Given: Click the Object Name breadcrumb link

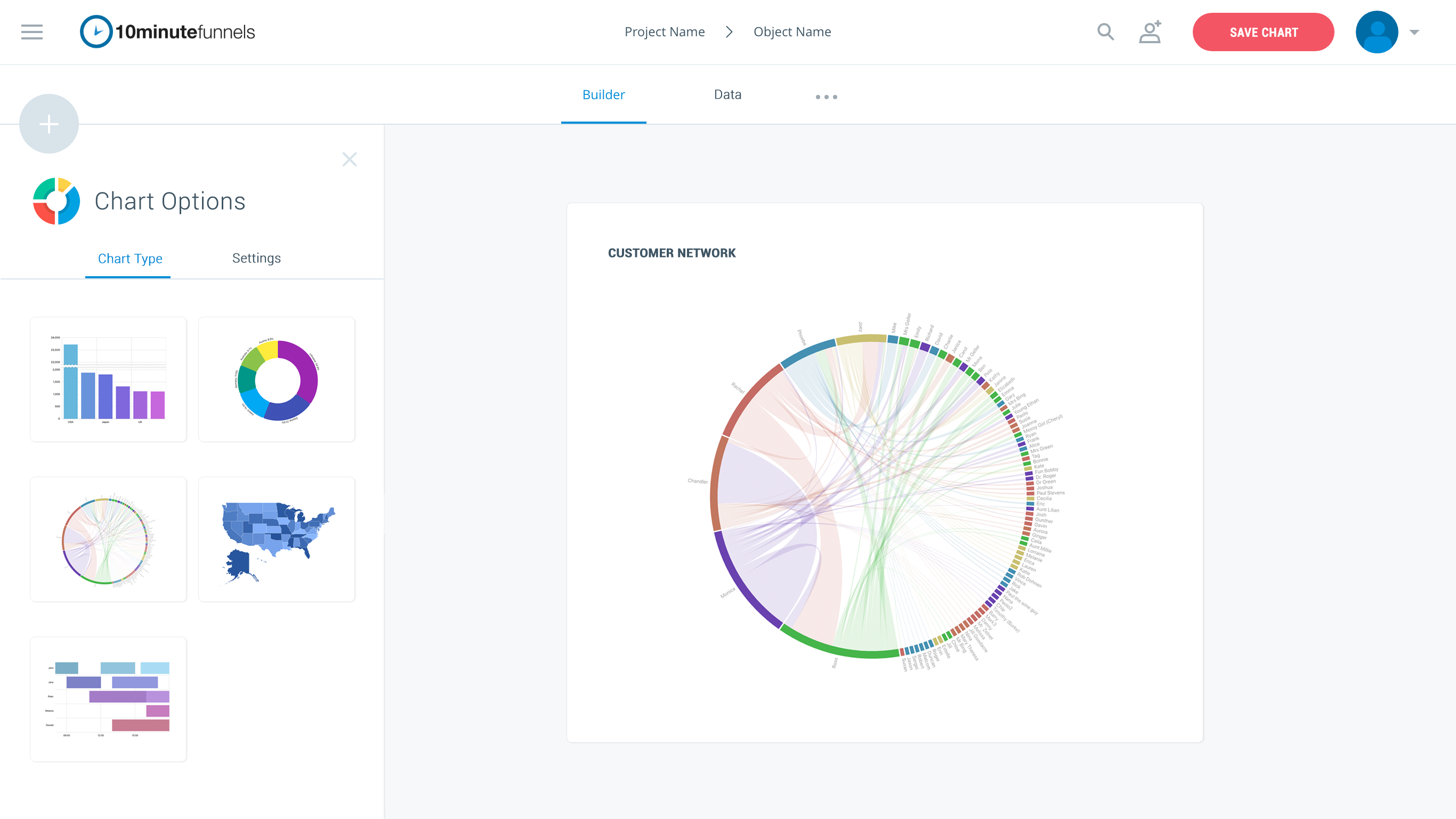Looking at the screenshot, I should click(x=792, y=31).
